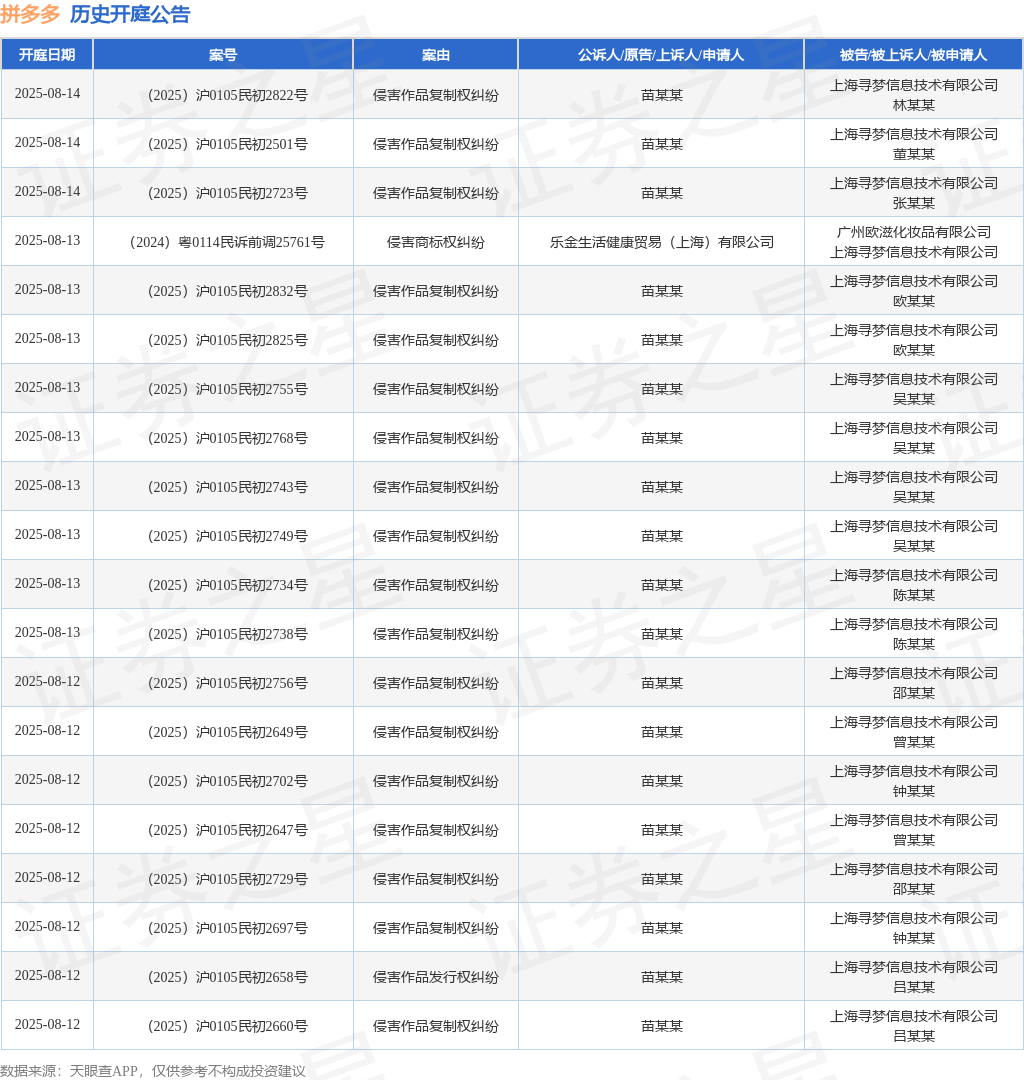This screenshot has height=1080, width=1024.
Task: Click date 2025-08-12 in 2756号 row
Action: coord(47,680)
